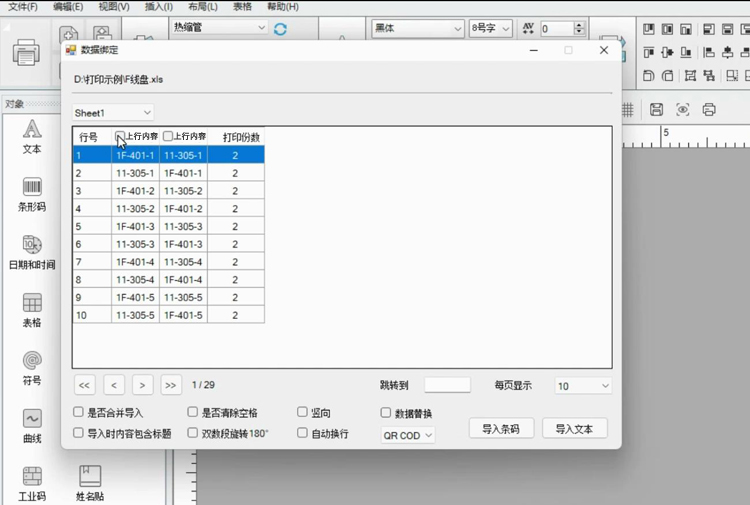Go to previous page with < button

click(x=114, y=385)
